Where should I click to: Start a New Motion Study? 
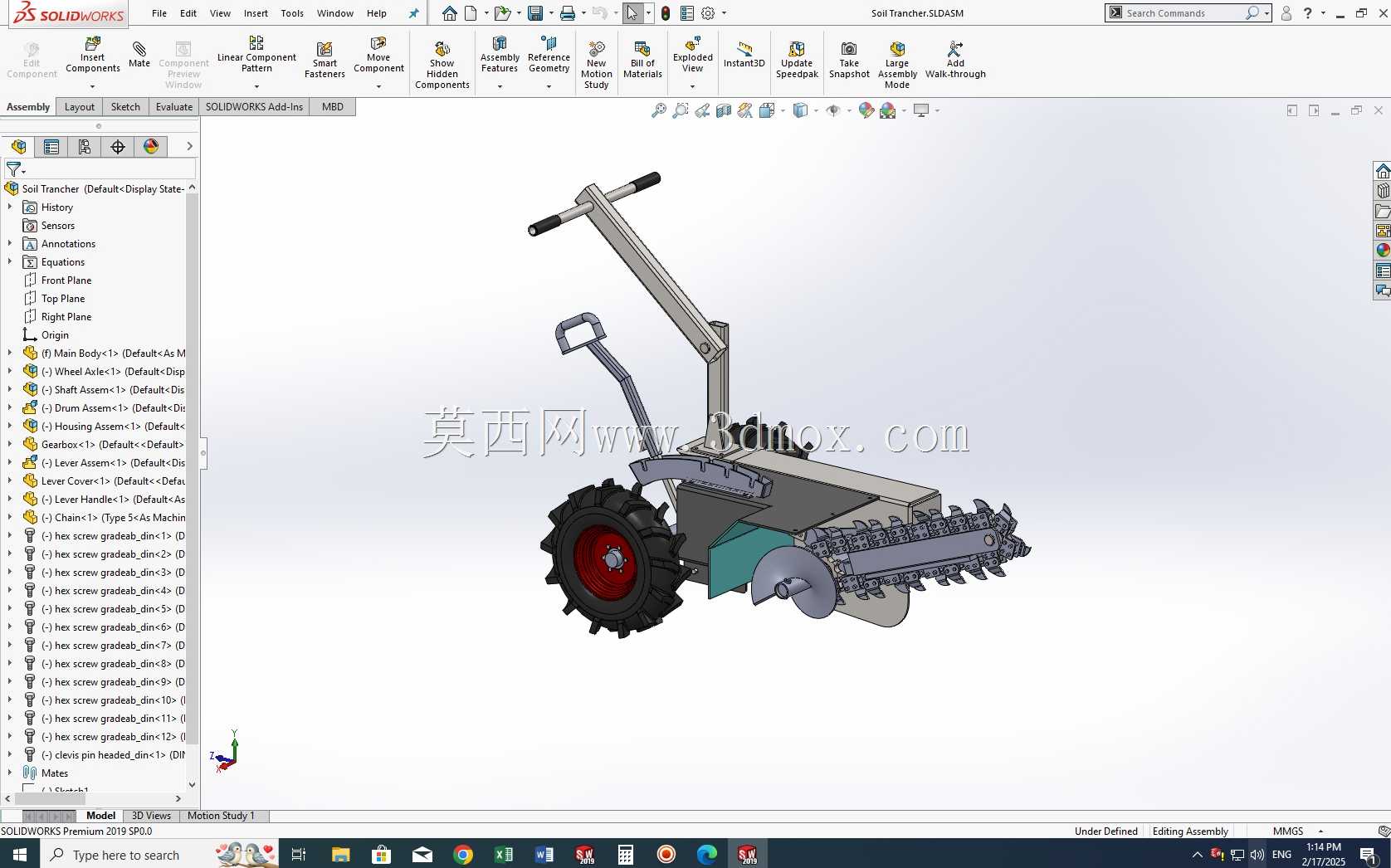point(596,65)
